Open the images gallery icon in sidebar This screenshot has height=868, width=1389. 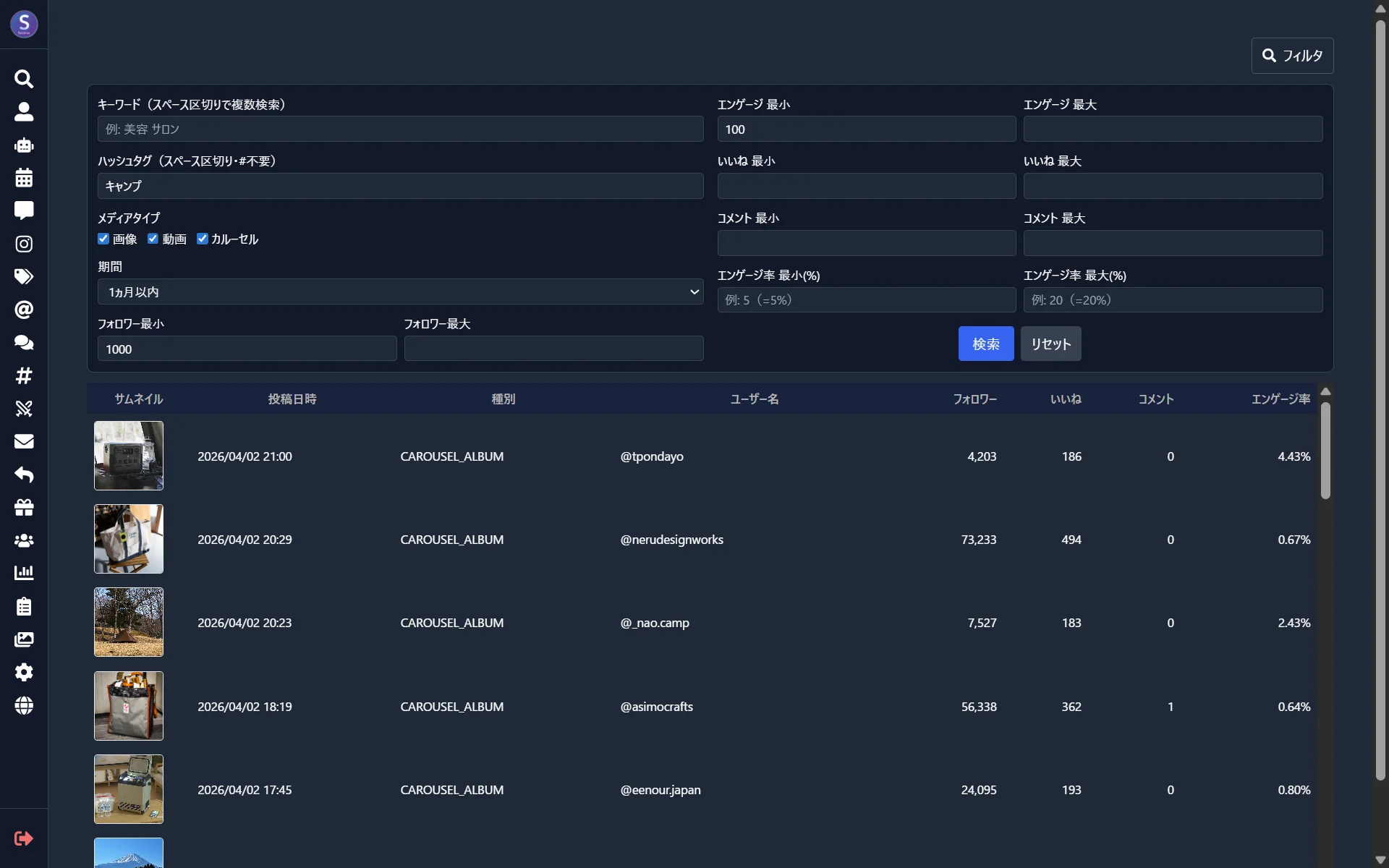[x=24, y=639]
